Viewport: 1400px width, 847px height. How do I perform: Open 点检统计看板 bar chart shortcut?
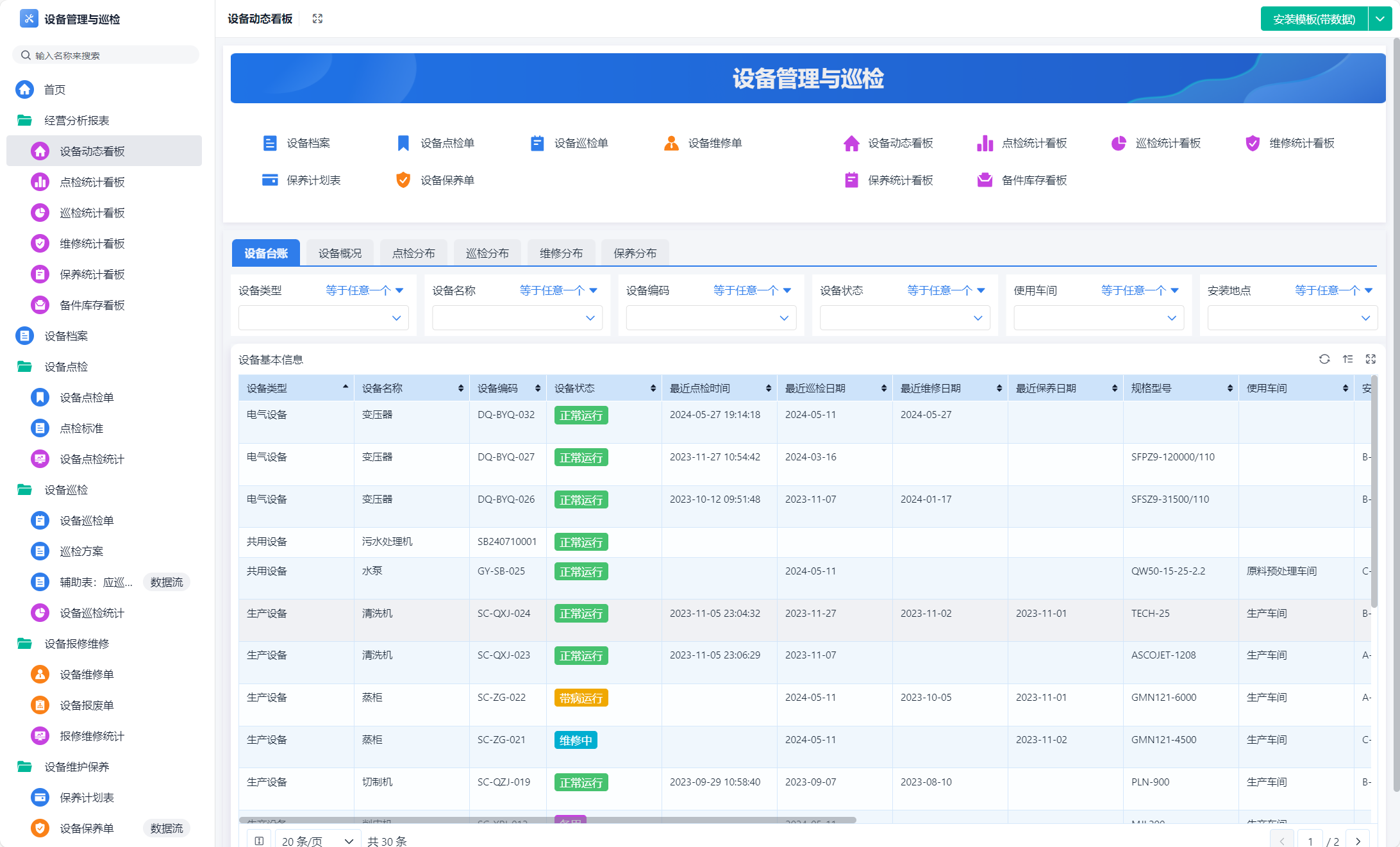click(x=985, y=143)
